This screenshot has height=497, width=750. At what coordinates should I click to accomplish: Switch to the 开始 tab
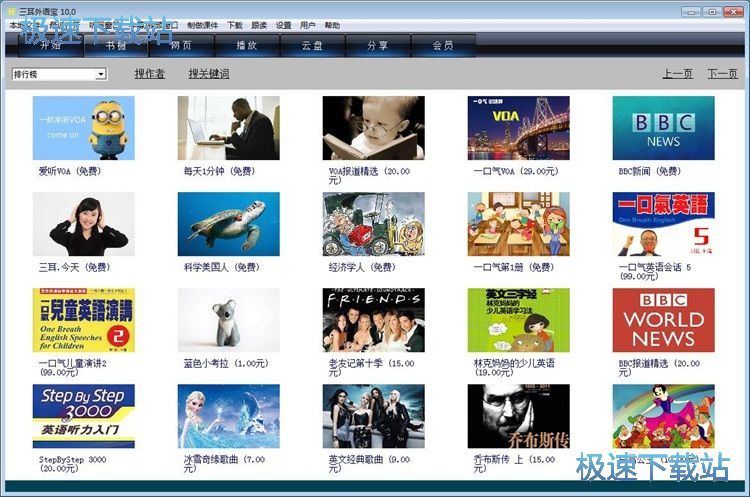(x=51, y=45)
